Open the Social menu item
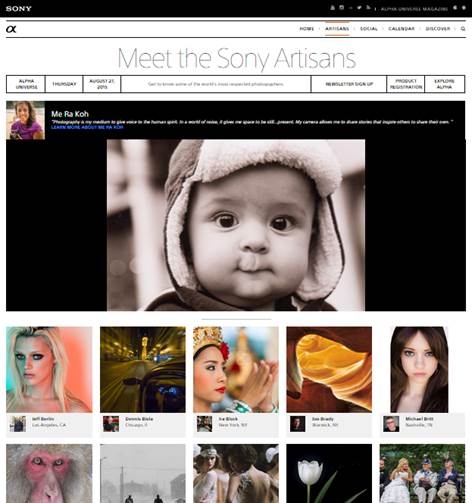 [x=369, y=29]
